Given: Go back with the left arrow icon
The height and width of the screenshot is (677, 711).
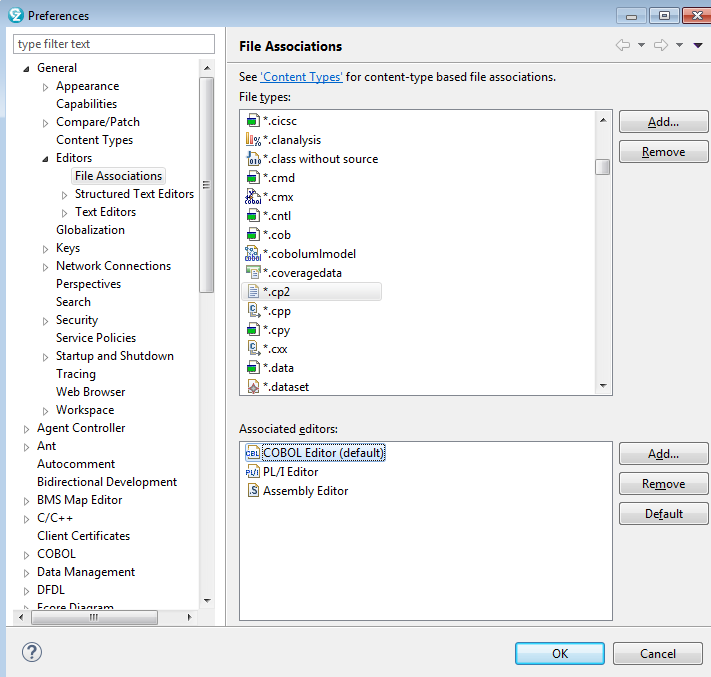Looking at the screenshot, I should pyautogui.click(x=623, y=45).
